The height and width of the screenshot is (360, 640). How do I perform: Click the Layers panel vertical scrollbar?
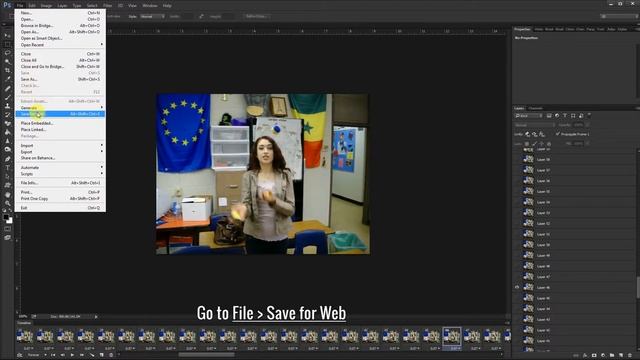pyautogui.click(x=638, y=287)
